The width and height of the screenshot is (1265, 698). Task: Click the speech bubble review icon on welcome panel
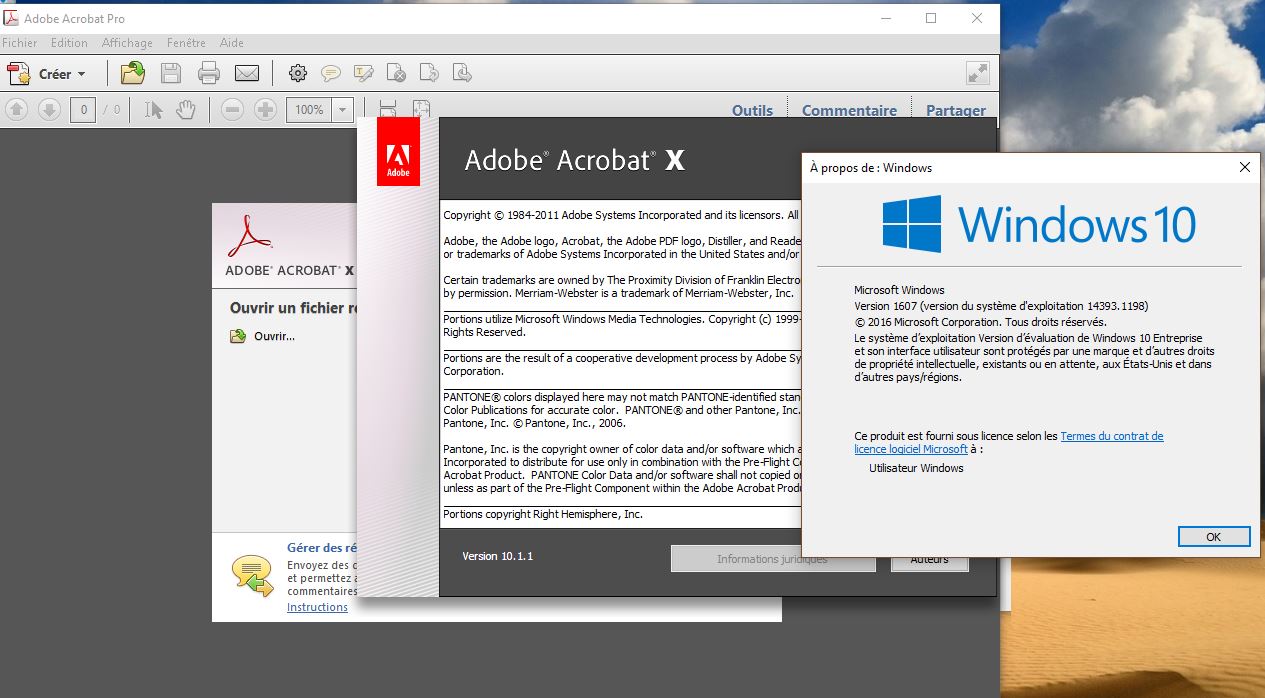[253, 576]
